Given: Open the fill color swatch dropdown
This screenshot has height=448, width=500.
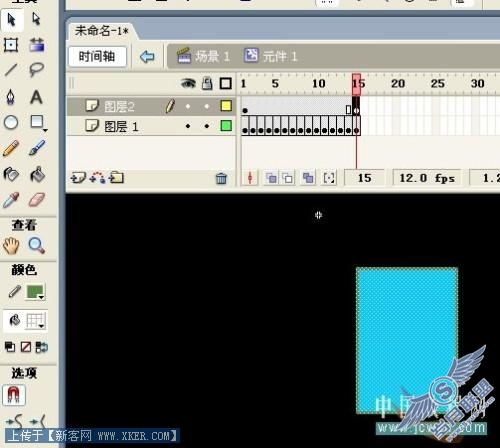Looking at the screenshot, I should point(36,321).
